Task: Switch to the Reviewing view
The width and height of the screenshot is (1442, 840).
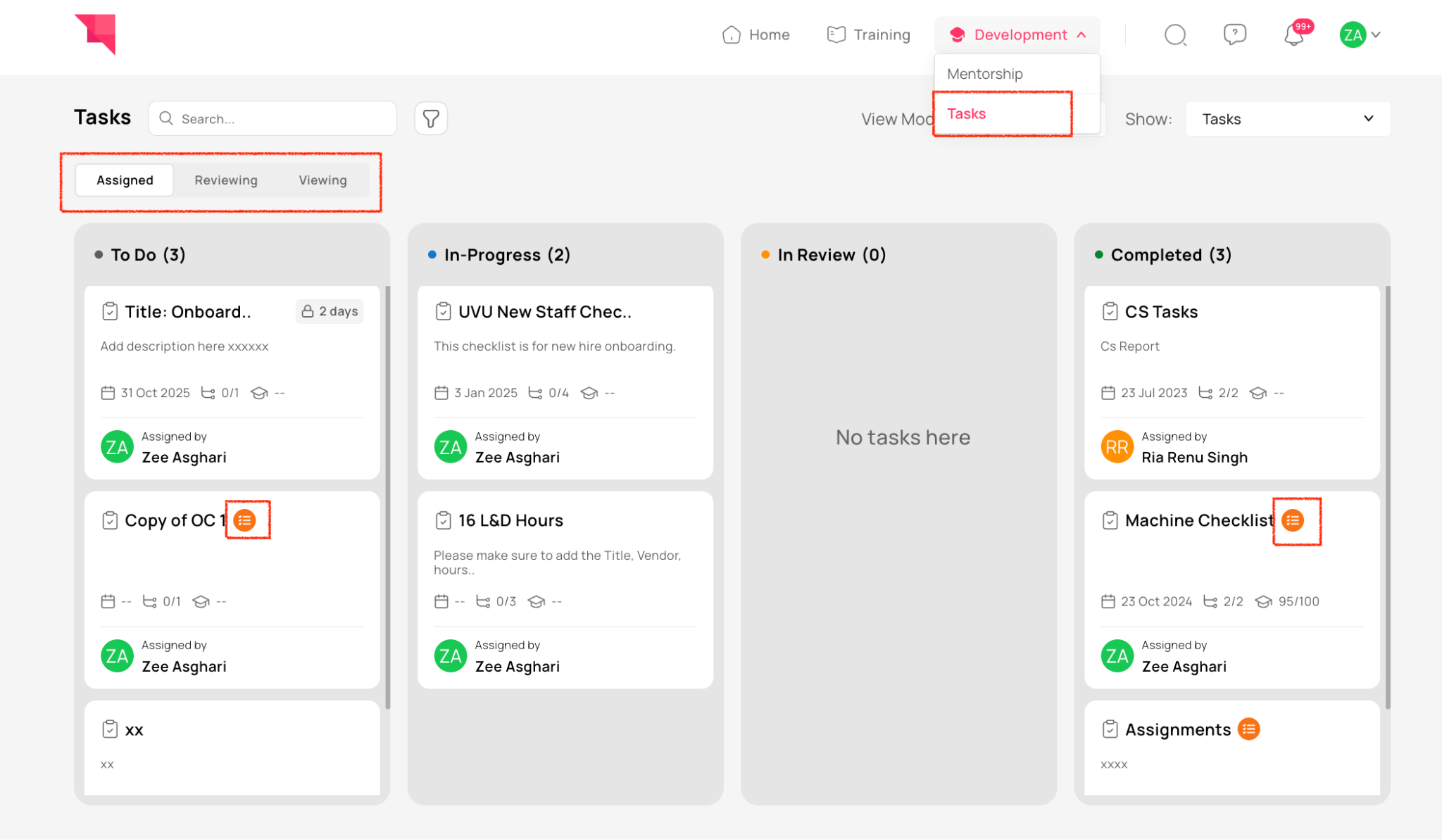Action: (x=226, y=180)
